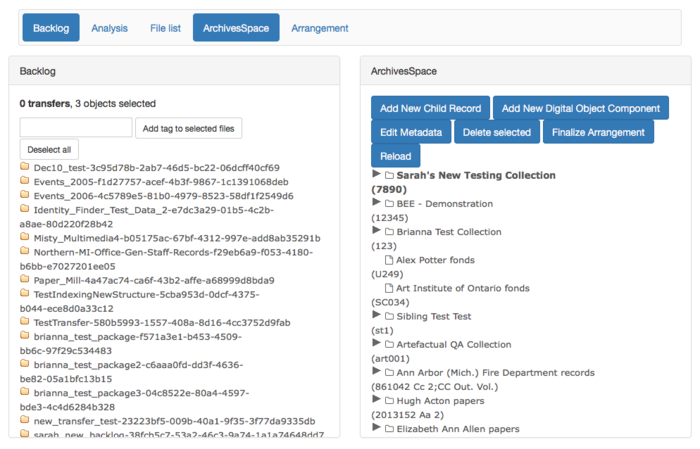This screenshot has height=449, width=700.
Task: Click folder icon next to Artefactual QA Collection
Action: tap(390, 344)
